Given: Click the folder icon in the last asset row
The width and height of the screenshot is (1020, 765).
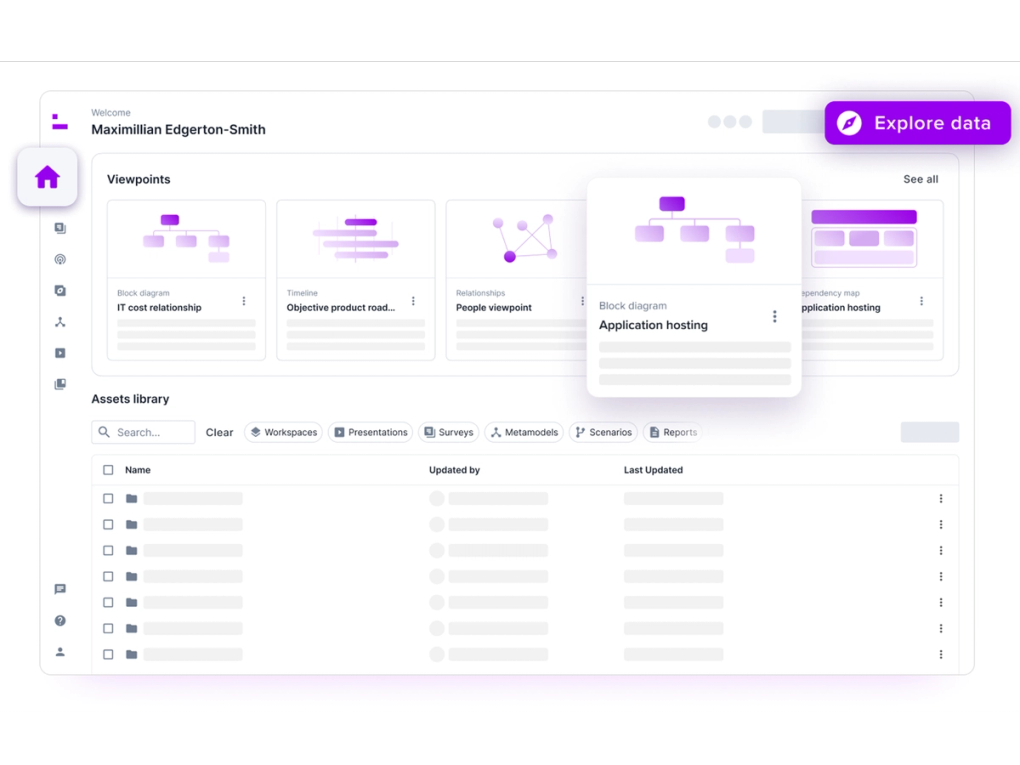Looking at the screenshot, I should click(x=131, y=655).
